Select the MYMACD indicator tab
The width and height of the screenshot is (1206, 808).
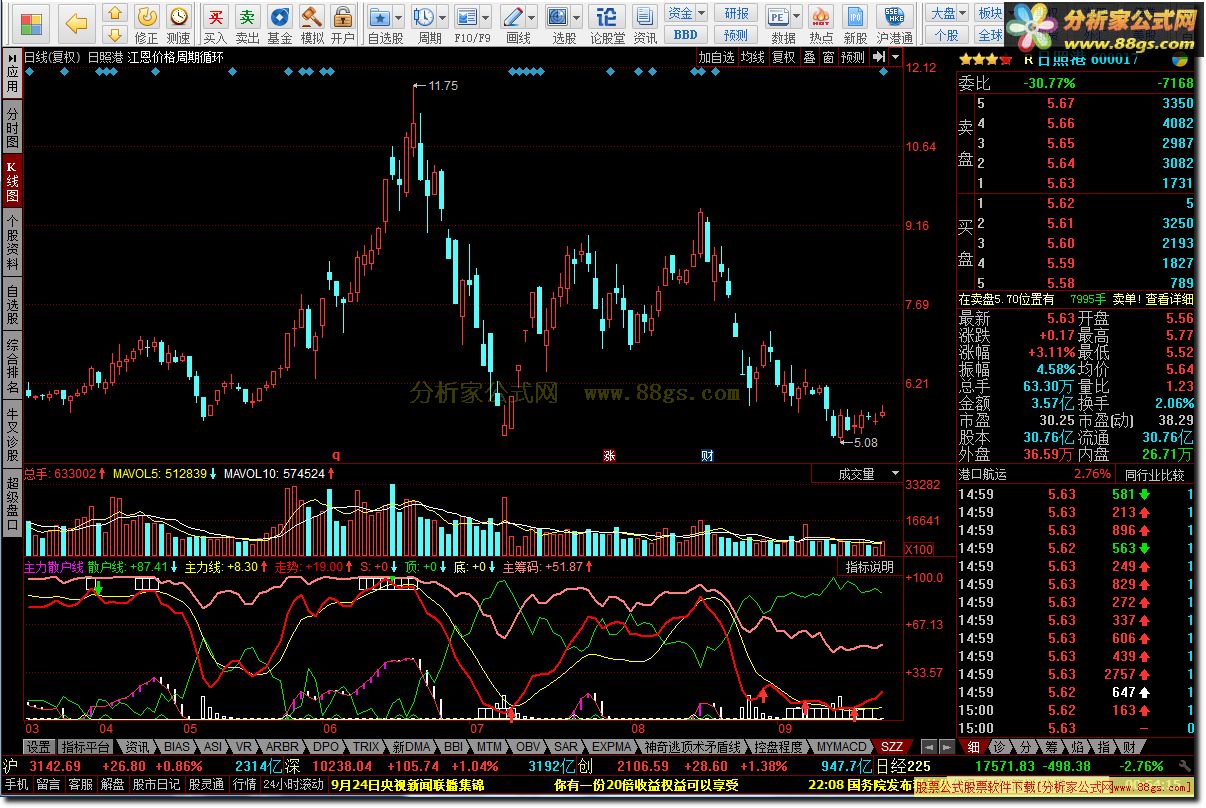coord(841,747)
